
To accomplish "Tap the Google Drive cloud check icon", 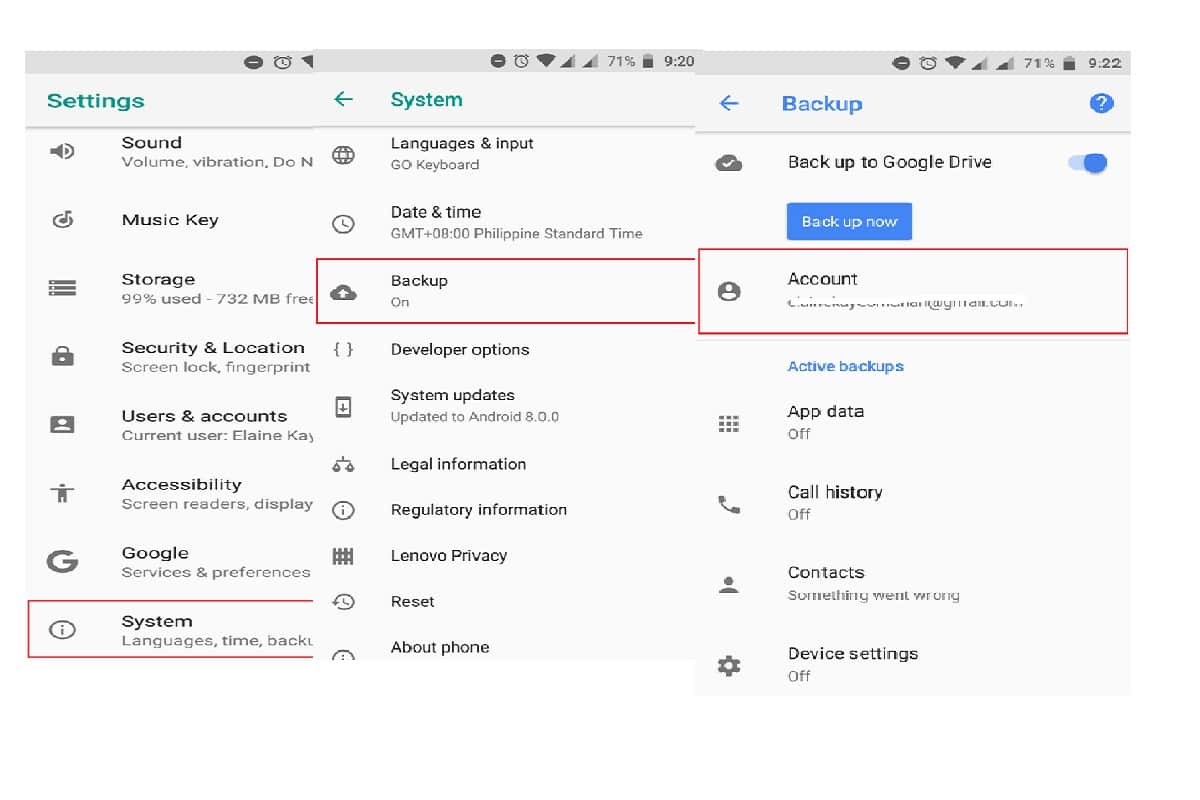I will pos(729,163).
